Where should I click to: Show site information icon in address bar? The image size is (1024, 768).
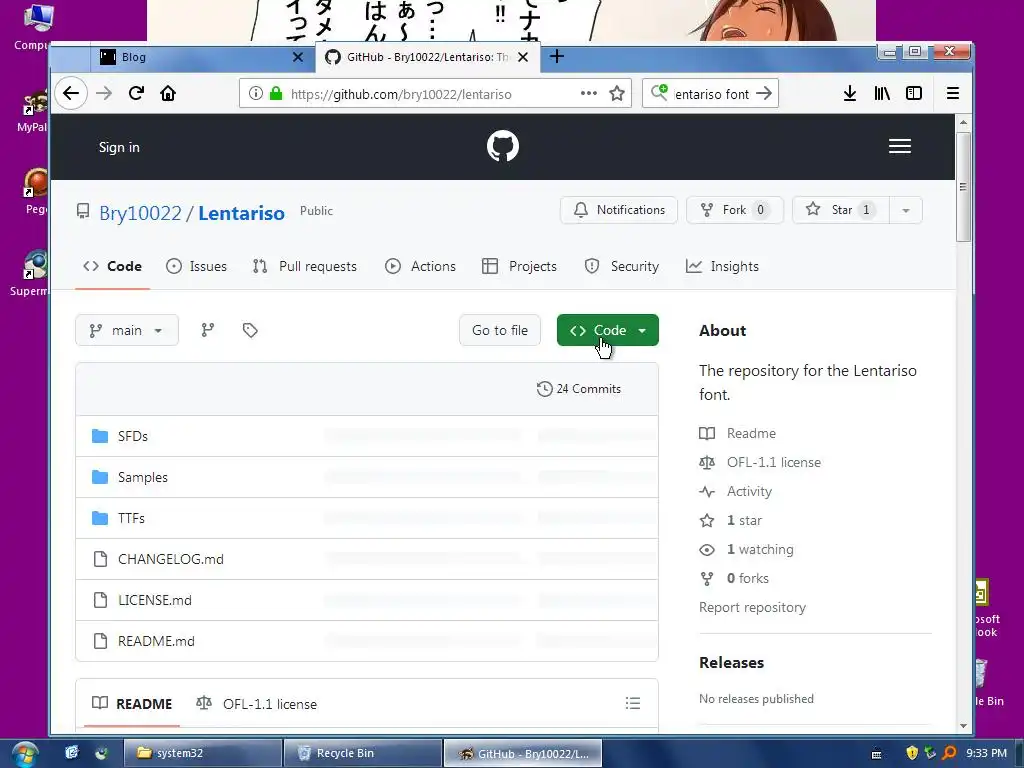(256, 93)
